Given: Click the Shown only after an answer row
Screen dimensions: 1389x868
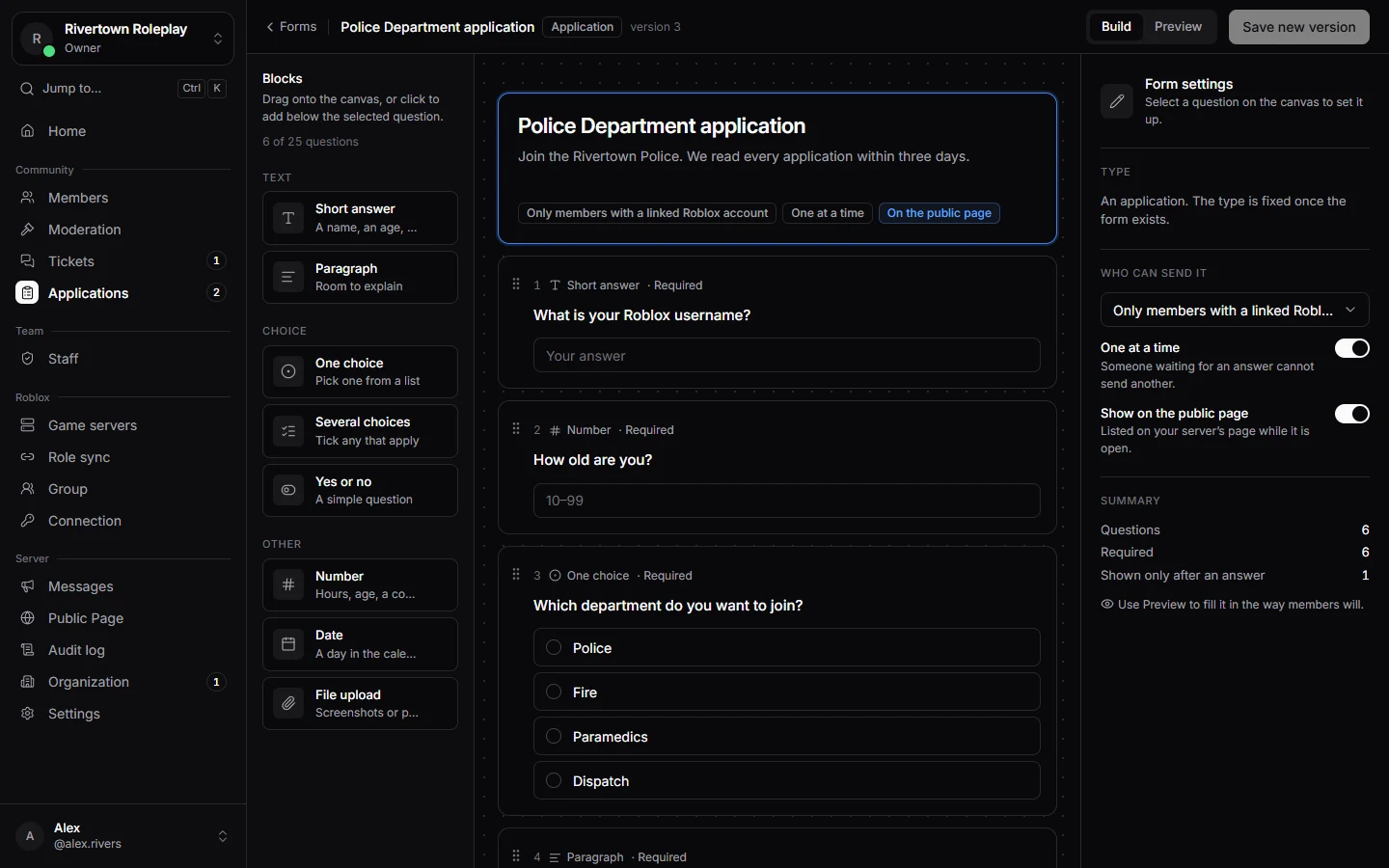Looking at the screenshot, I should coord(1235,575).
